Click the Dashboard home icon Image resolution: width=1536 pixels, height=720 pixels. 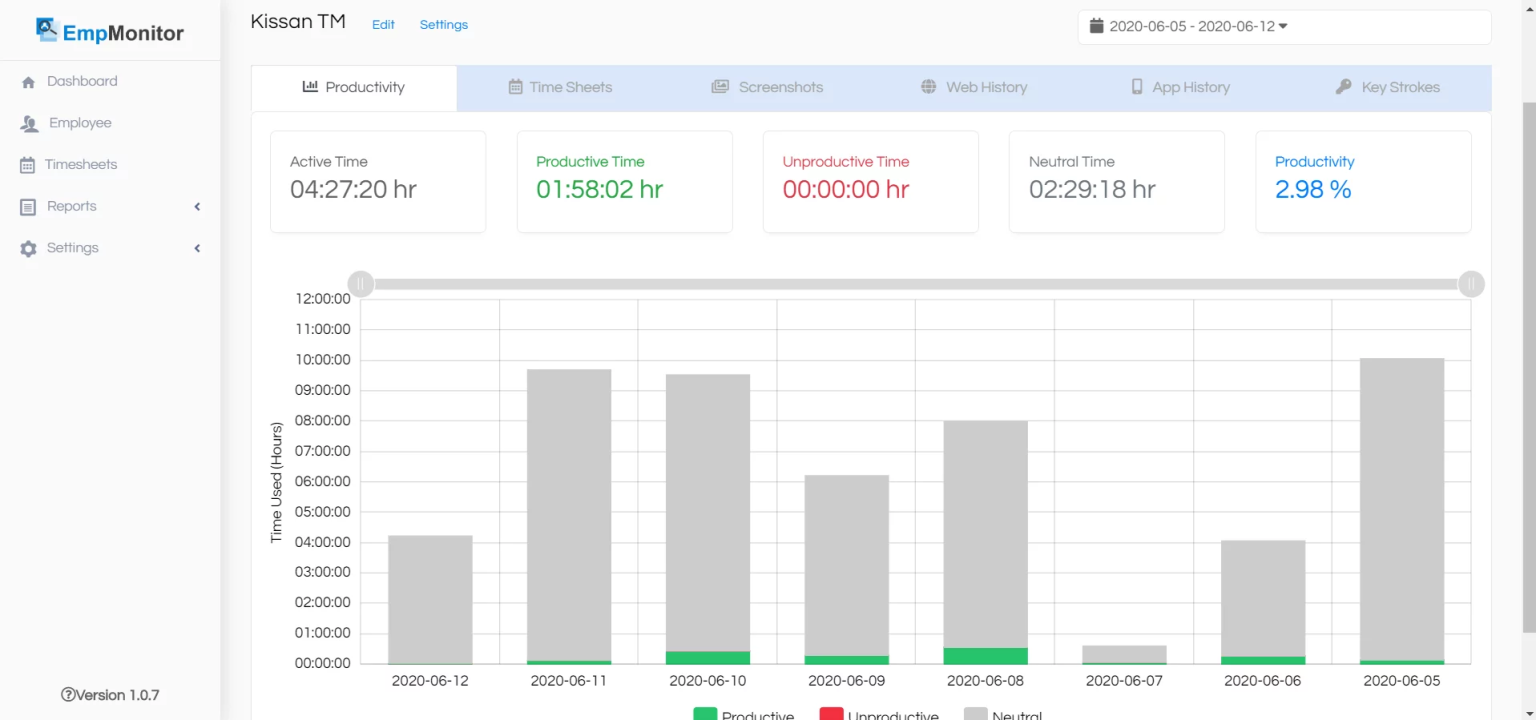click(x=29, y=81)
